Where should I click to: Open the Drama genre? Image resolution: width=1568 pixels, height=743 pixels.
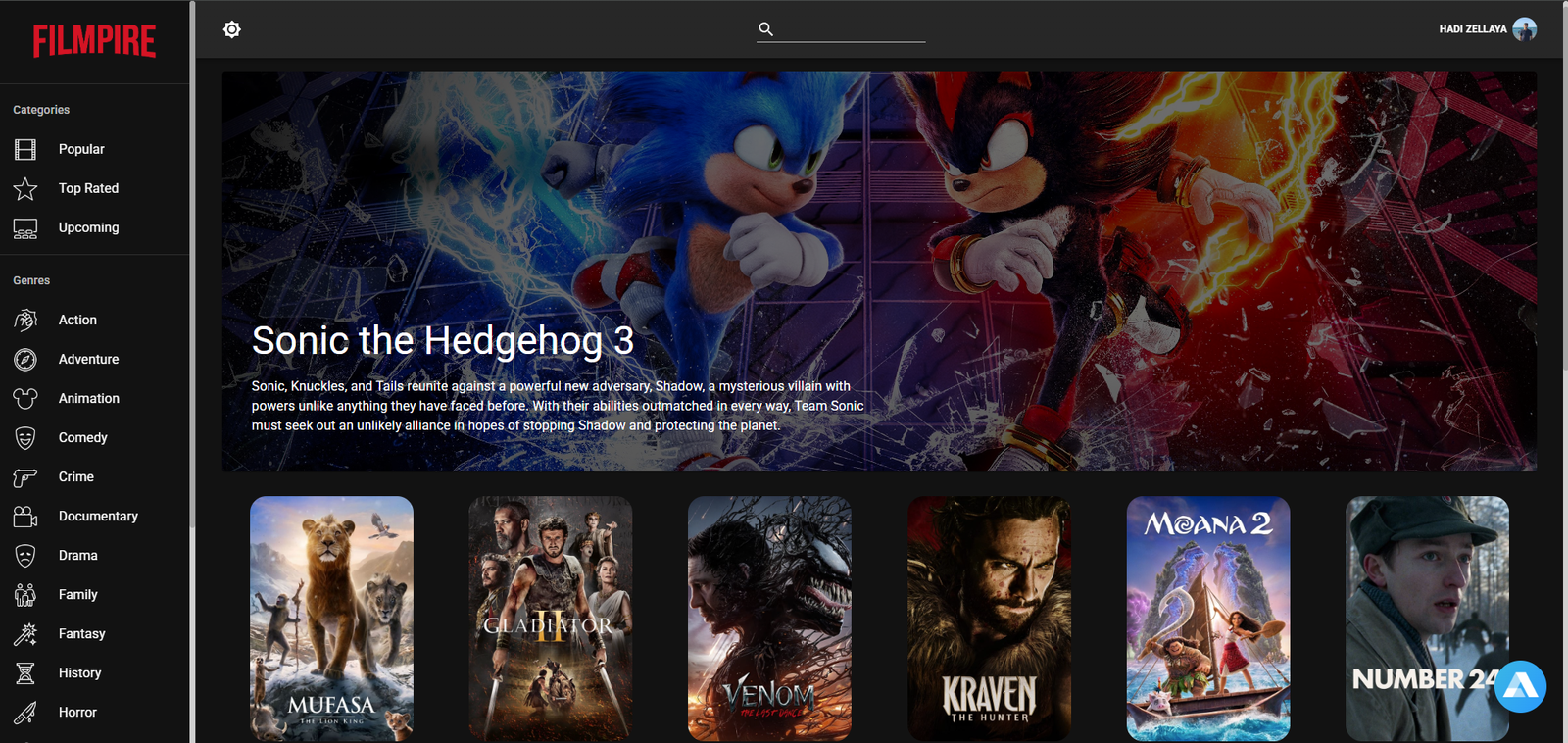pos(77,555)
